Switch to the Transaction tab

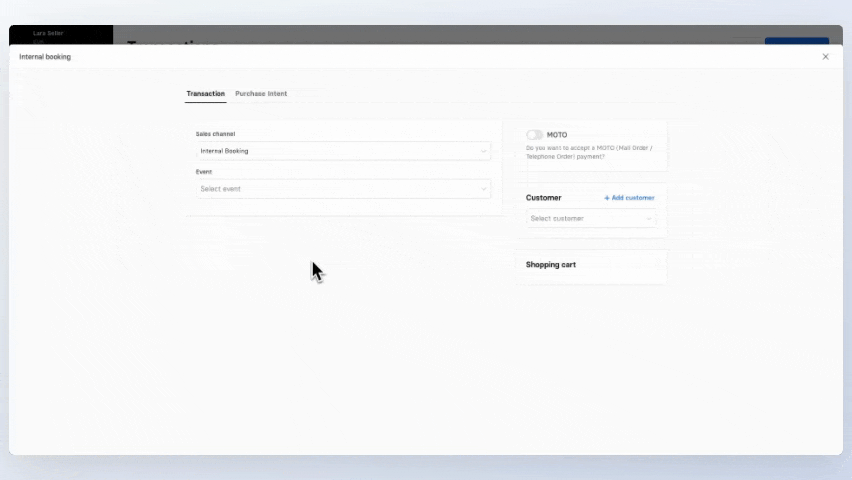tap(205, 94)
